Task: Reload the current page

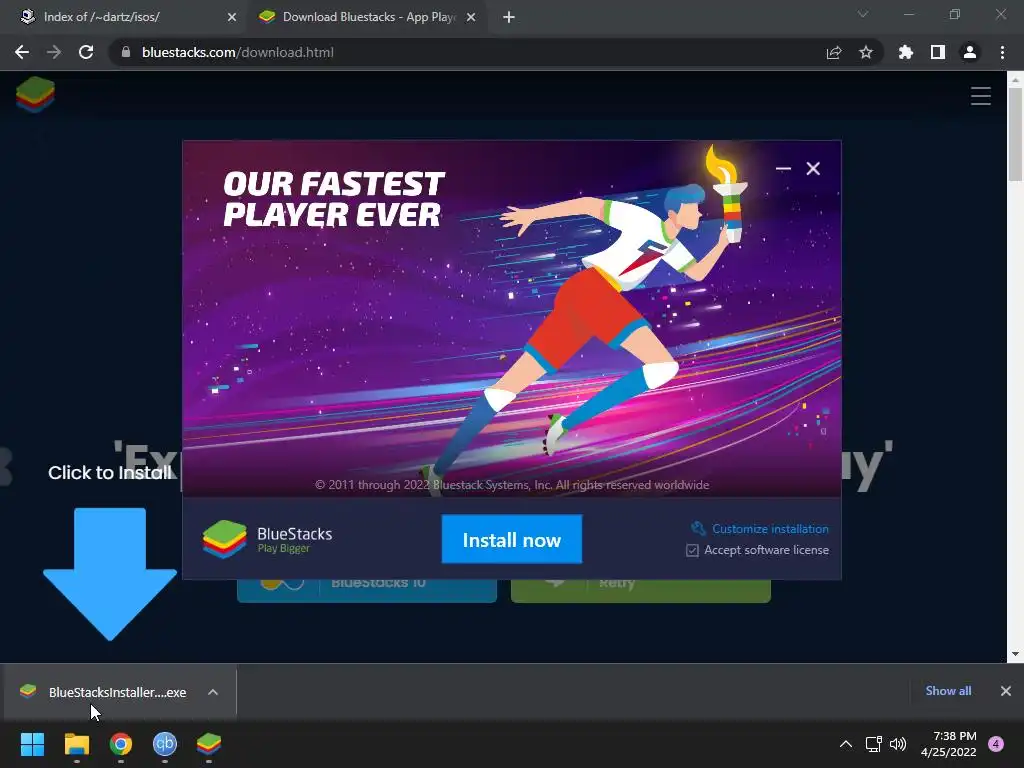Action: click(x=86, y=52)
